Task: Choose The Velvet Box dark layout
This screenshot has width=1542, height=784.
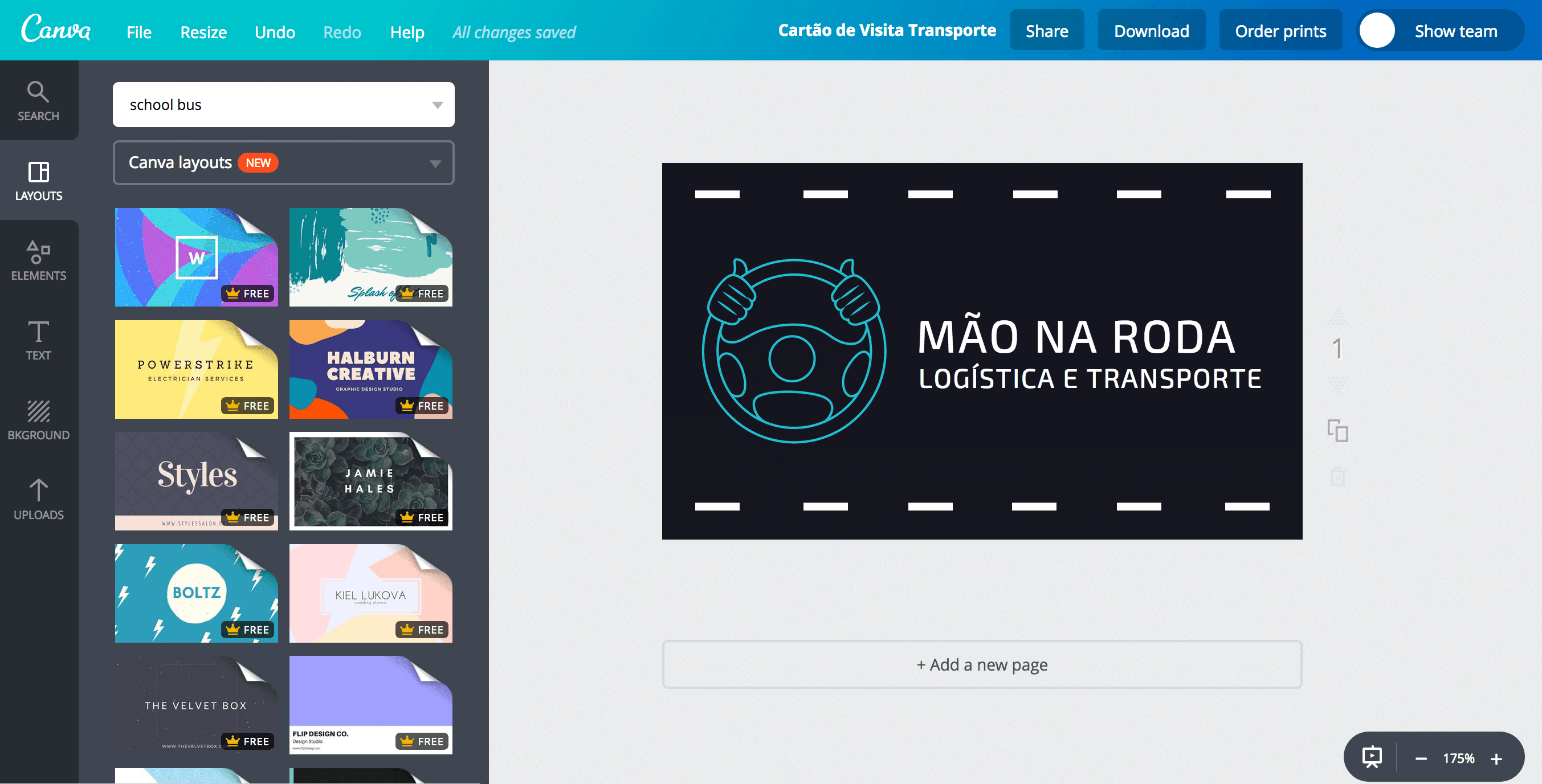Action: (197, 705)
